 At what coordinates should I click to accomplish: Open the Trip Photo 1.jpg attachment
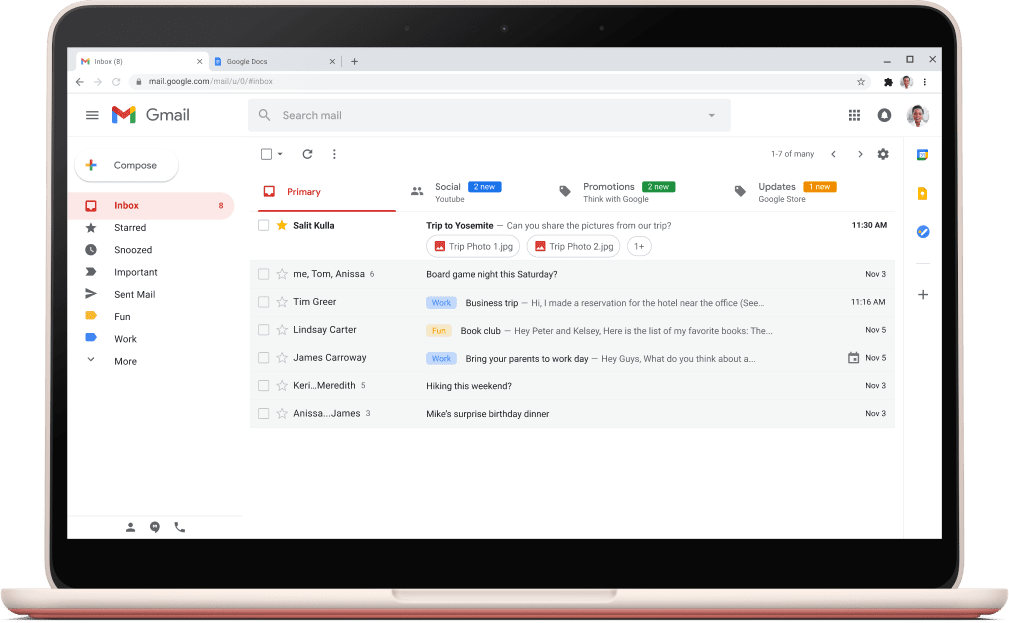coord(472,246)
